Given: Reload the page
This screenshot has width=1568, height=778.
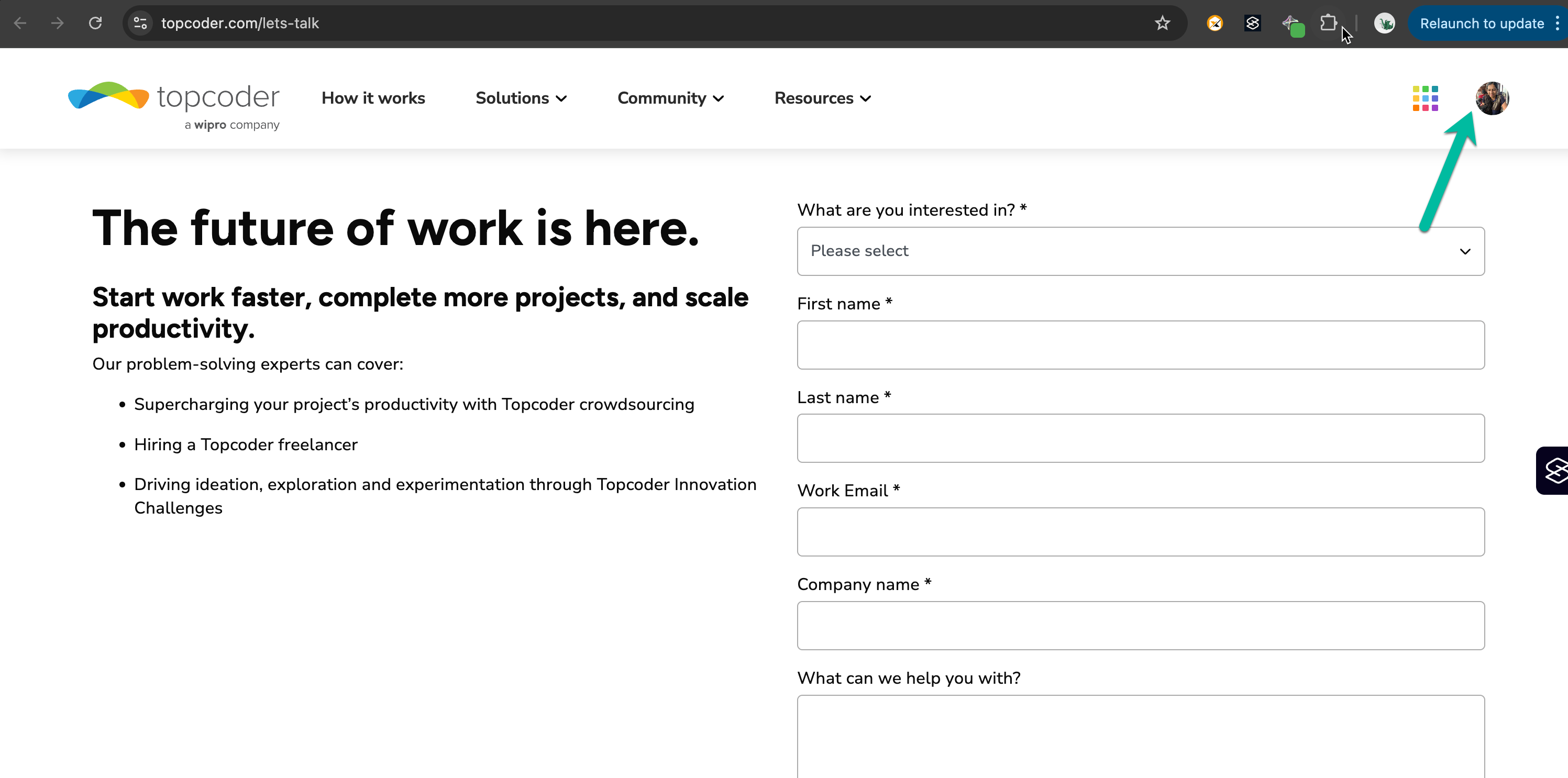Looking at the screenshot, I should point(95,23).
